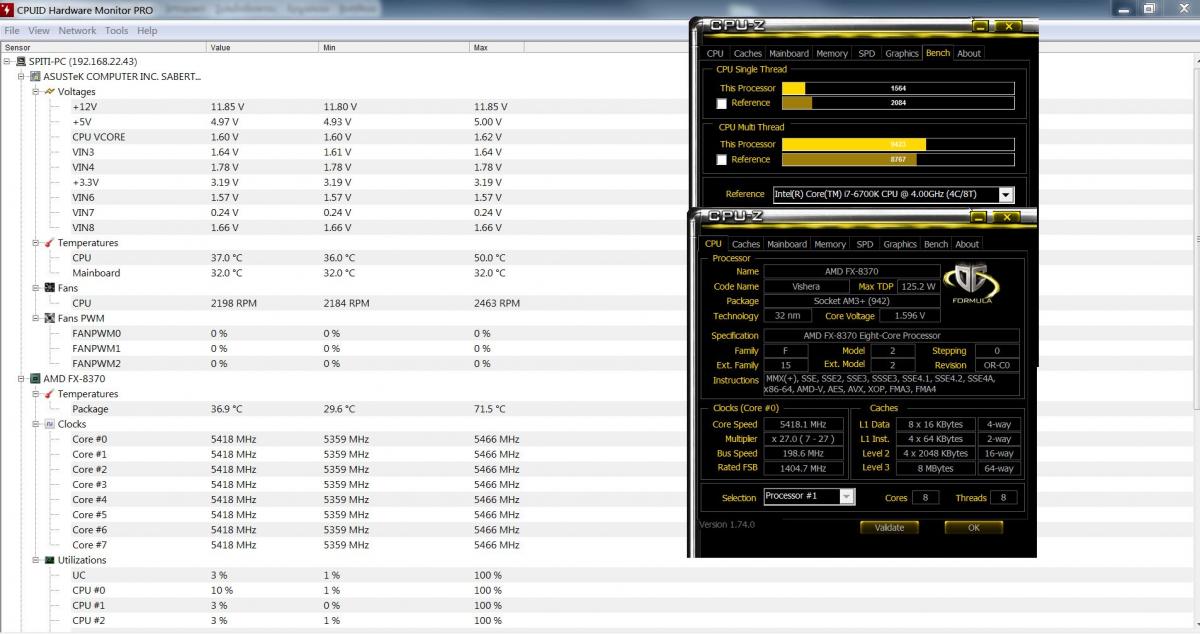
Task: Click the thermometer icon of AMD FX-8370 Temperatures
Action: [x=49, y=394]
